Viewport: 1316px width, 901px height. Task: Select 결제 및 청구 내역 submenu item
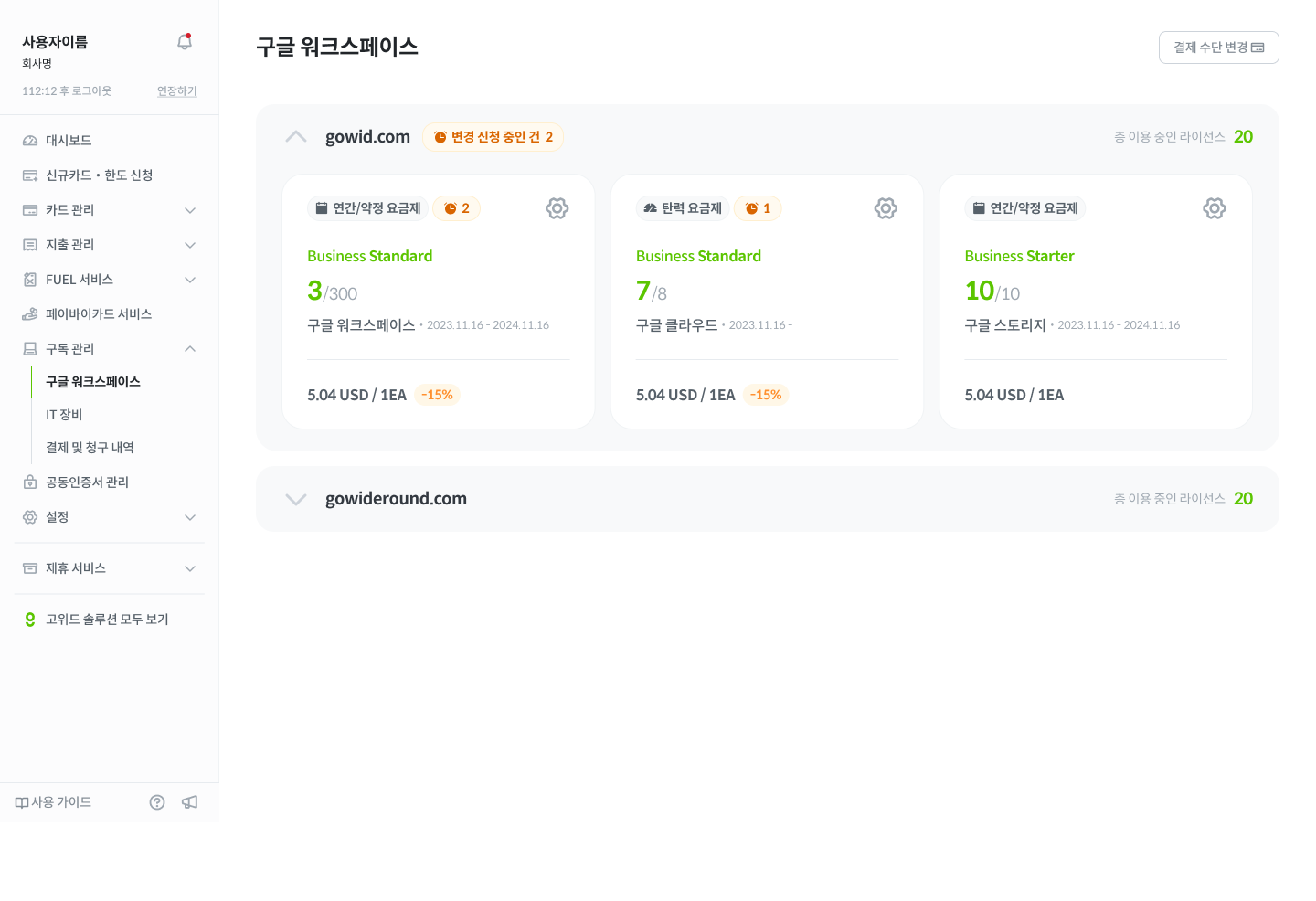(x=90, y=448)
